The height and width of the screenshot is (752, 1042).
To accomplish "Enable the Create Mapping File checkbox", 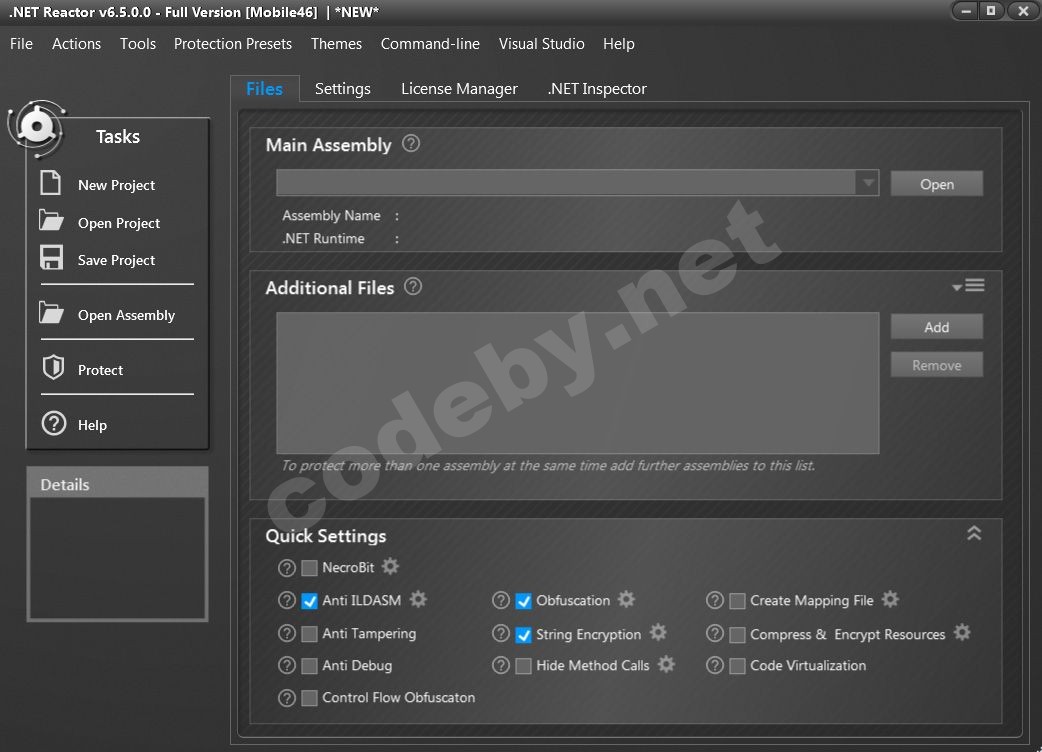I will 737,601.
